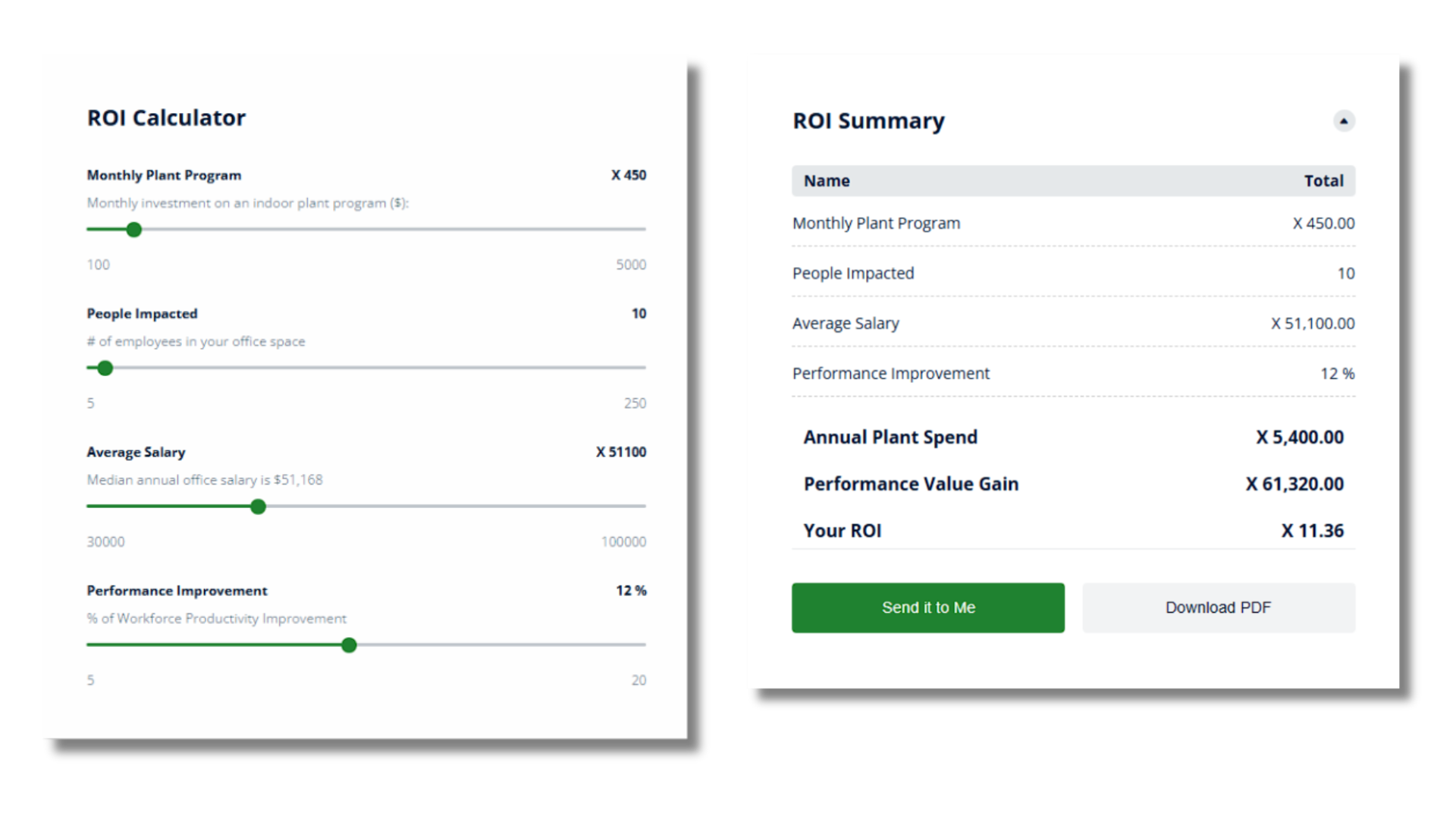Viewport: 1456px width, 819px height.
Task: Click the Performance Value Gain row
Action: pos(1073,484)
